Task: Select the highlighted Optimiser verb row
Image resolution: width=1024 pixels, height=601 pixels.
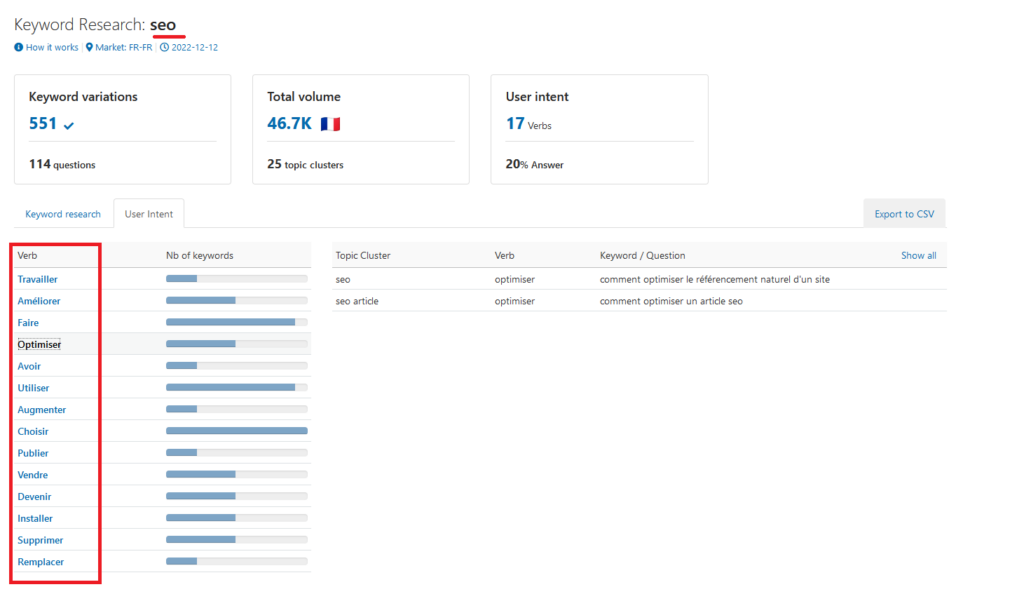Action: [39, 344]
